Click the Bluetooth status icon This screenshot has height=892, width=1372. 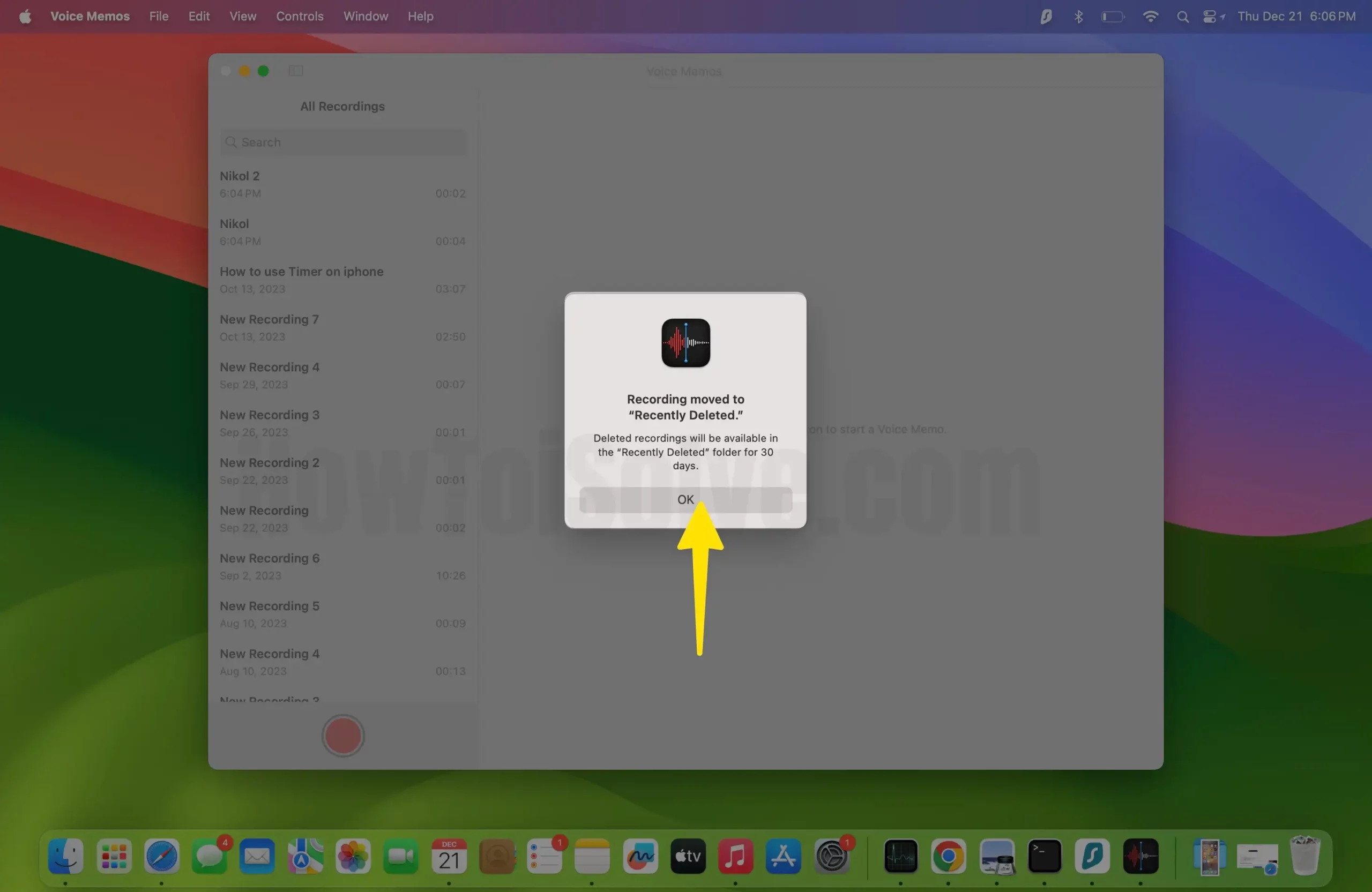pyautogui.click(x=1079, y=16)
